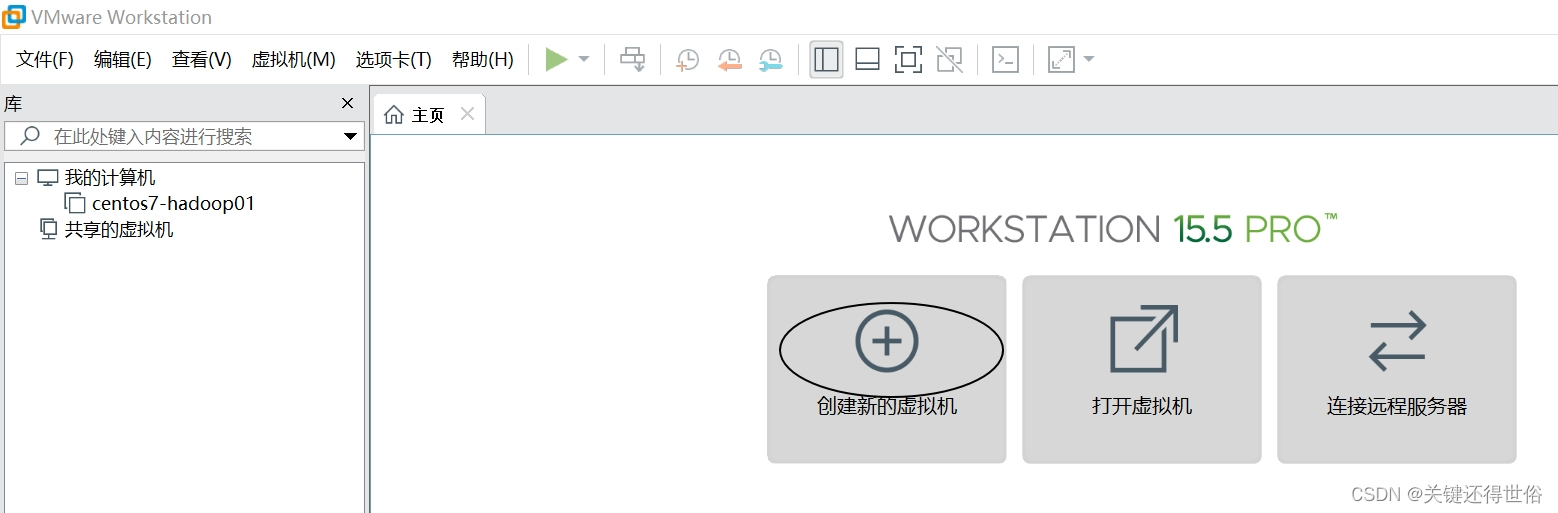Open the 选项卡(T) menu

(x=393, y=60)
